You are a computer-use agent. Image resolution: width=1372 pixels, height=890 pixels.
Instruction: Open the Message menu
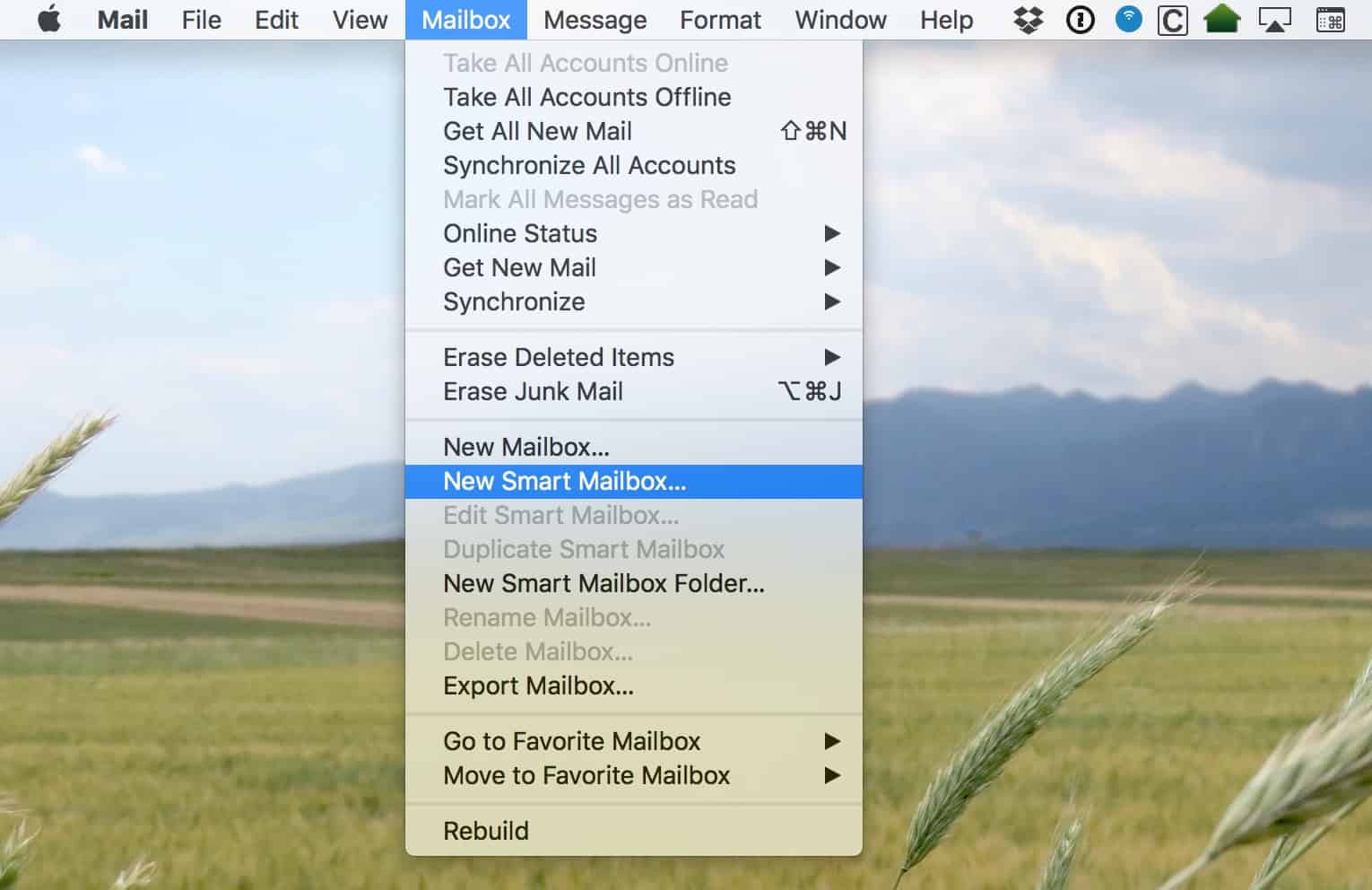point(595,20)
